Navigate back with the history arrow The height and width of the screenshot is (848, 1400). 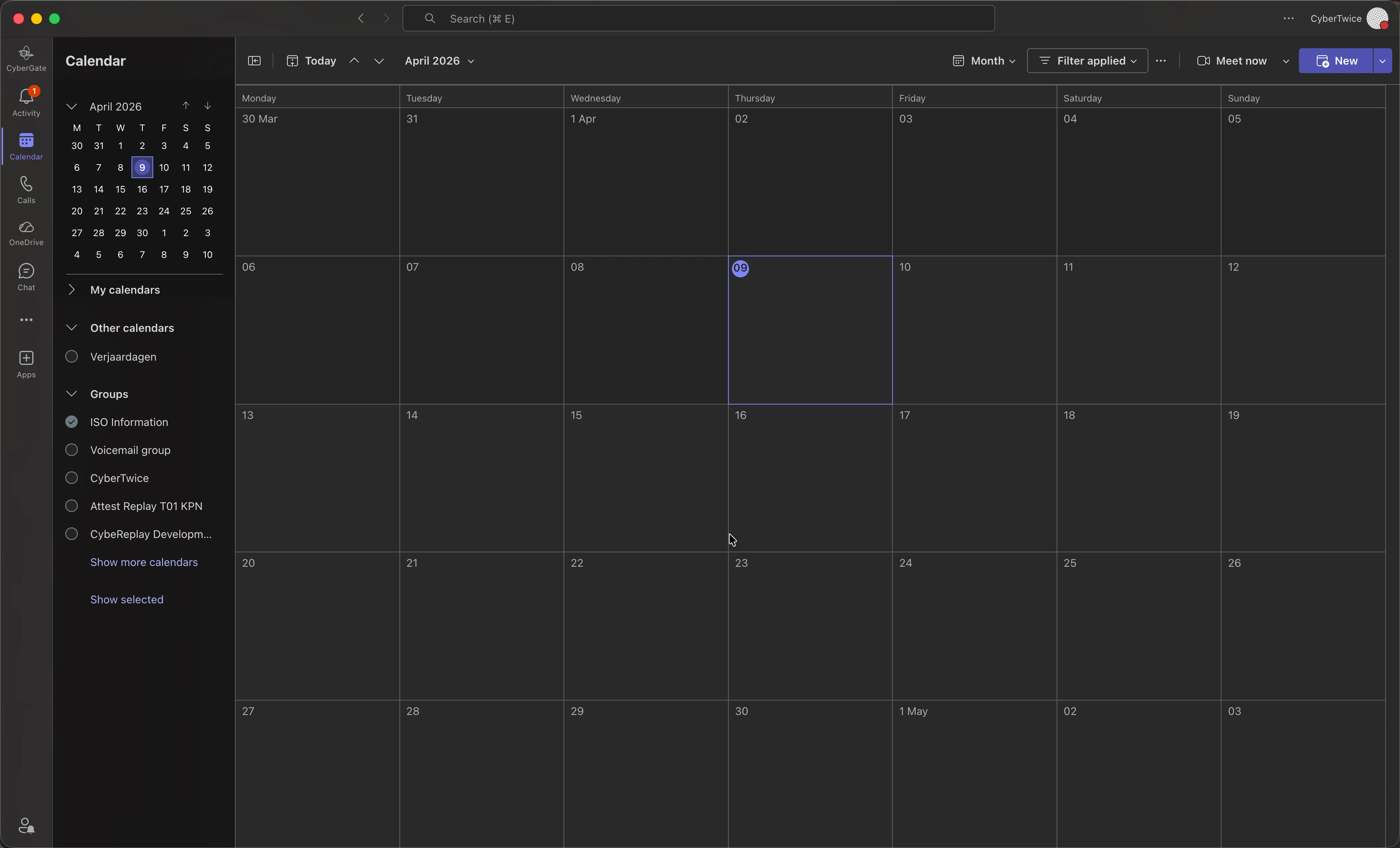pyautogui.click(x=361, y=19)
